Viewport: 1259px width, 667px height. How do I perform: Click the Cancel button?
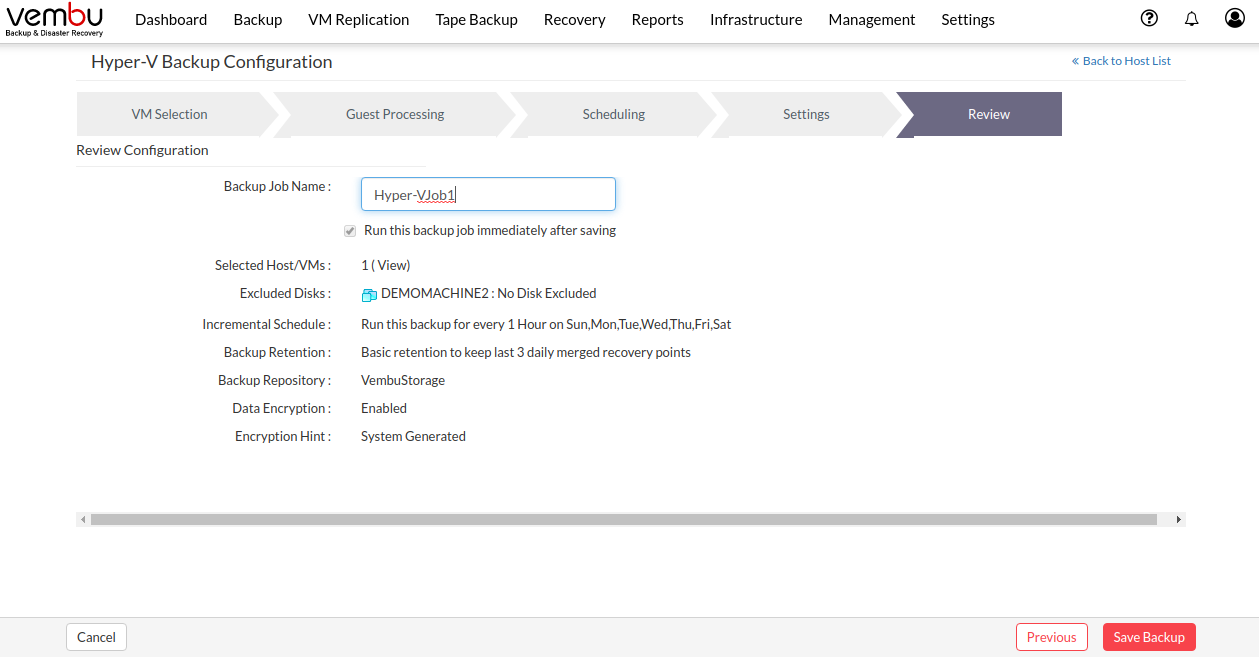tap(97, 637)
